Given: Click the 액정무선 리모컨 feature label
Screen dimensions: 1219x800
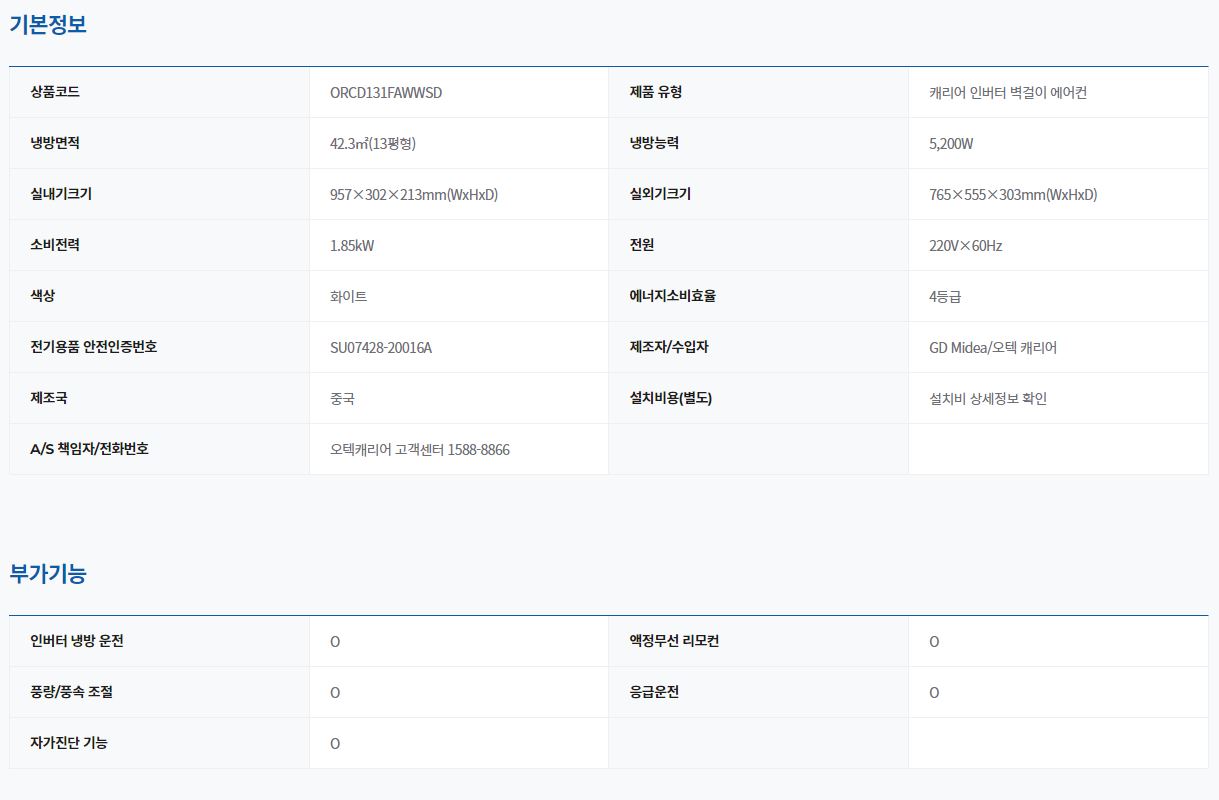Looking at the screenshot, I should pos(674,641).
